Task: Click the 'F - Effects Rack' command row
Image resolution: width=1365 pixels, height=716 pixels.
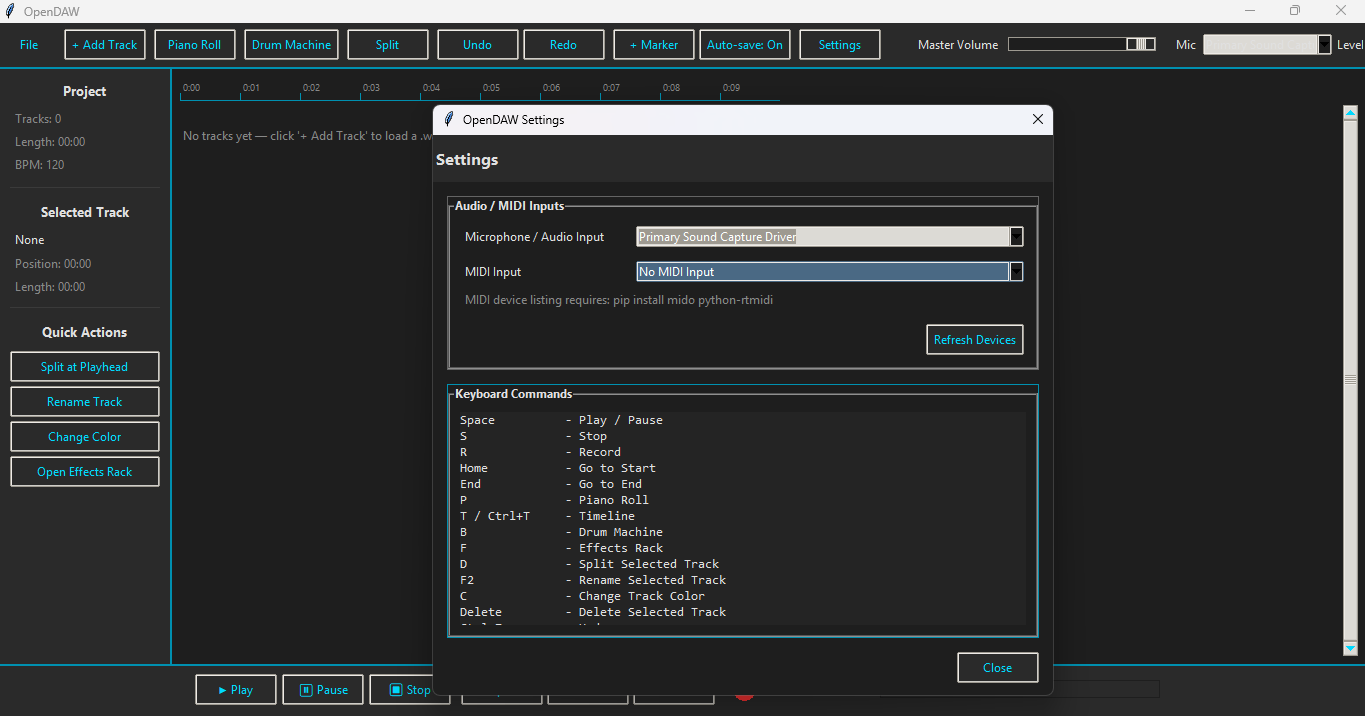Action: (561, 548)
